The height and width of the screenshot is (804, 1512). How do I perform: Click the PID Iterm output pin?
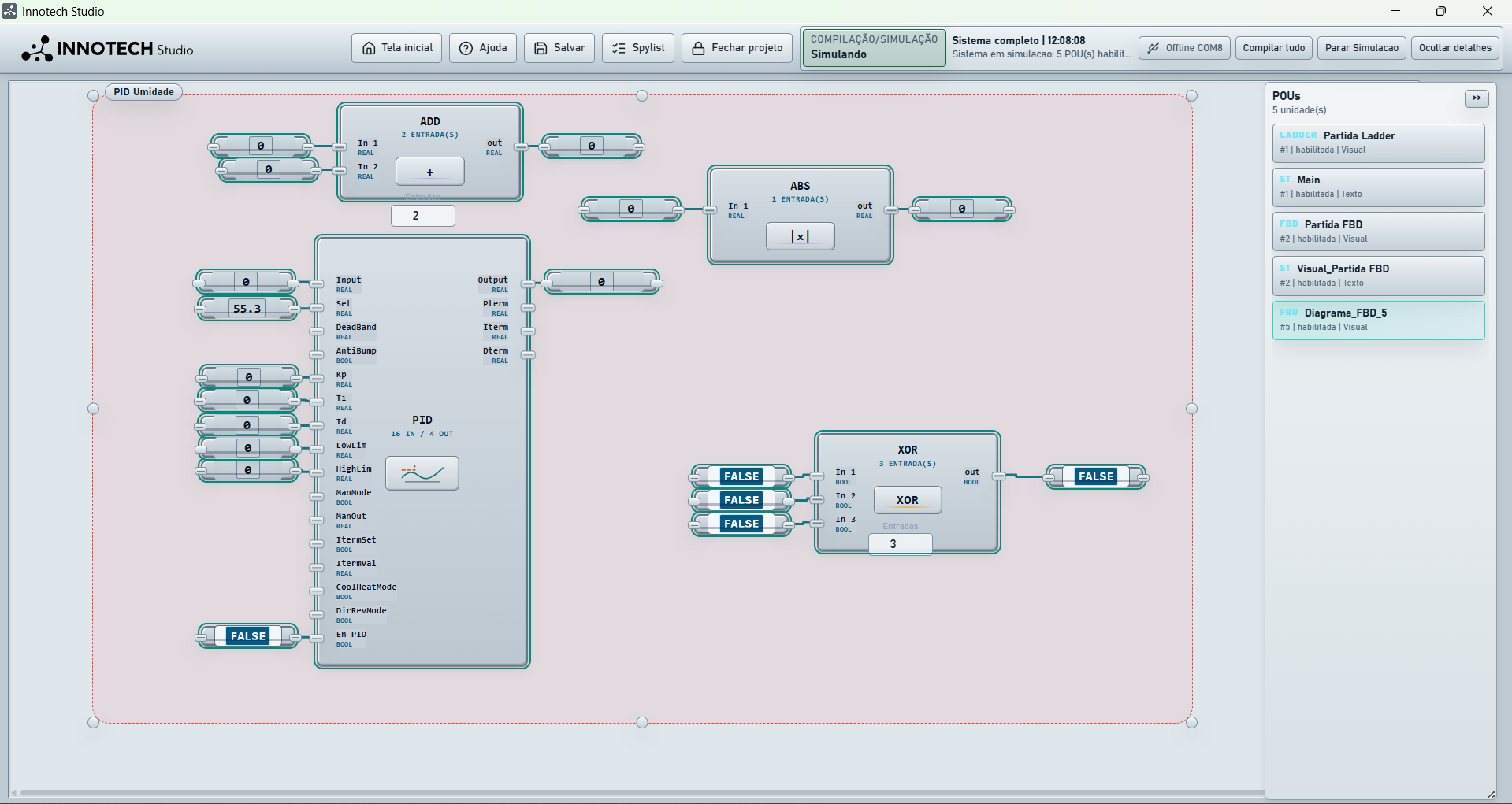click(x=528, y=332)
